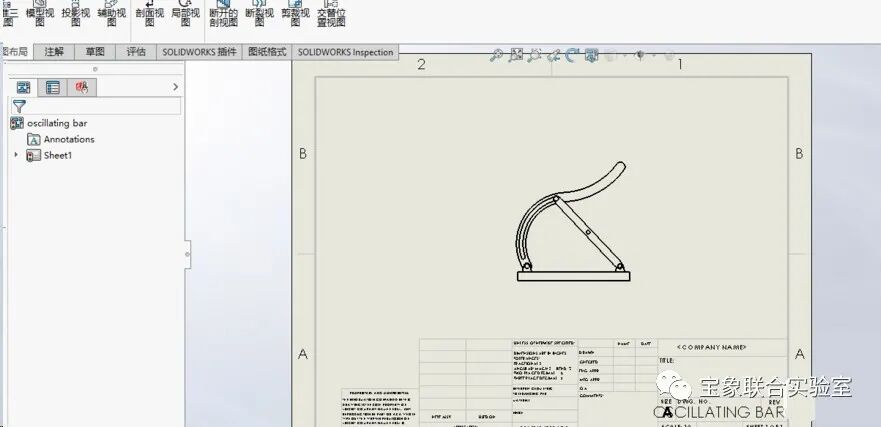Click the Annotations folder icon
This screenshot has width=881, height=427.
coord(34,139)
